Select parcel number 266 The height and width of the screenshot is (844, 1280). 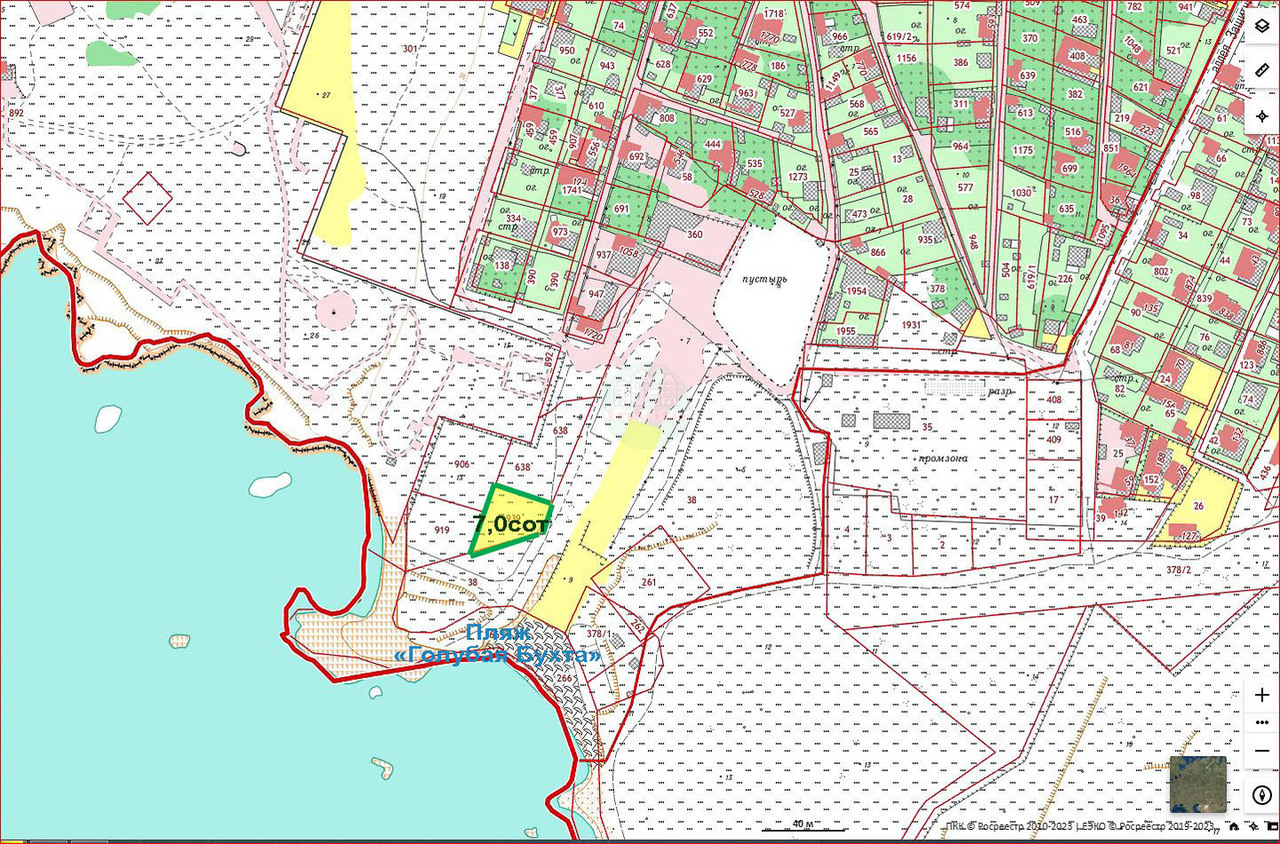pos(565,679)
